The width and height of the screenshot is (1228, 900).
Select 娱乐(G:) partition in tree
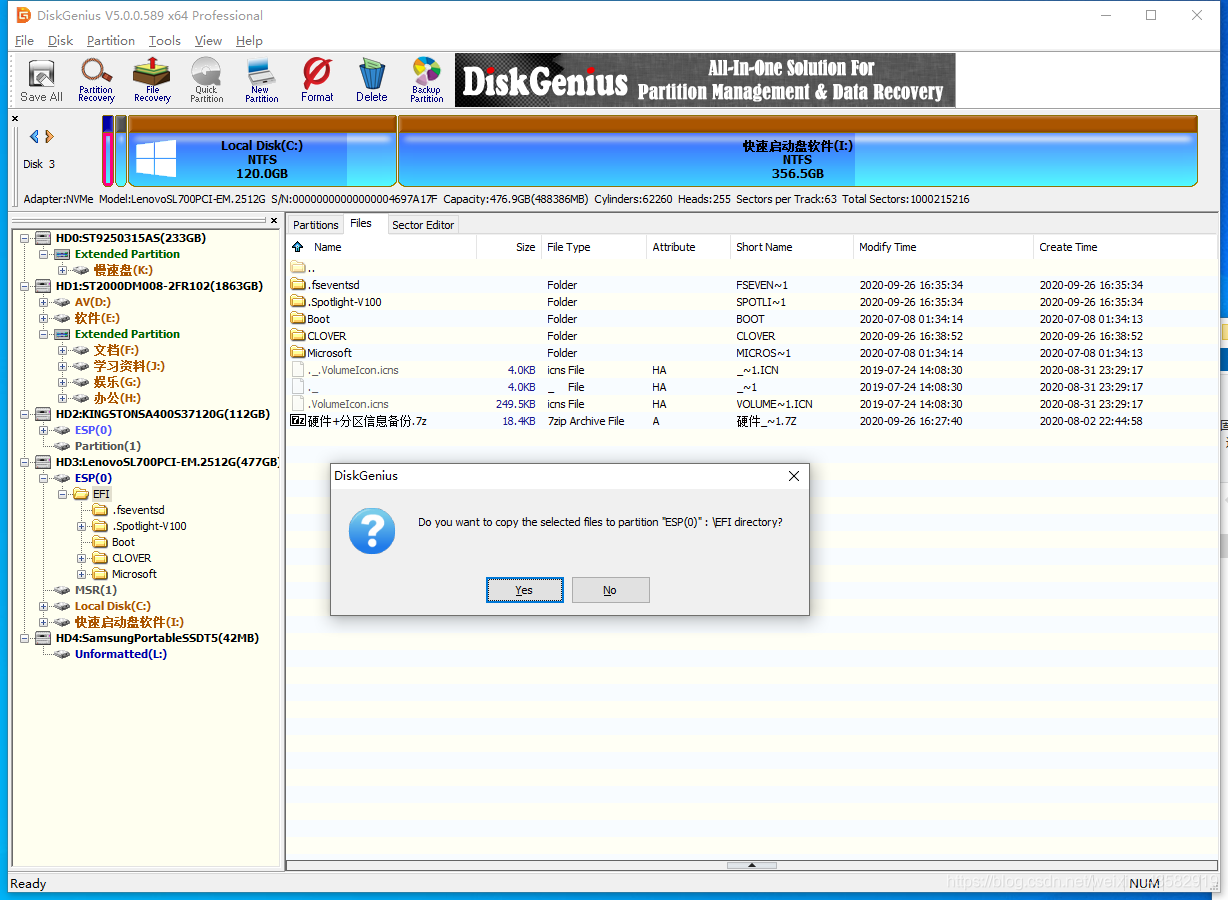click(117, 382)
